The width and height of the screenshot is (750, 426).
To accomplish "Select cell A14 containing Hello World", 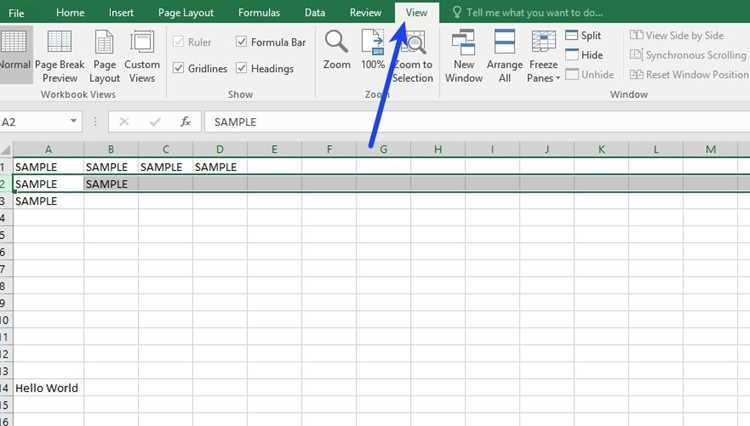I will point(48,388).
